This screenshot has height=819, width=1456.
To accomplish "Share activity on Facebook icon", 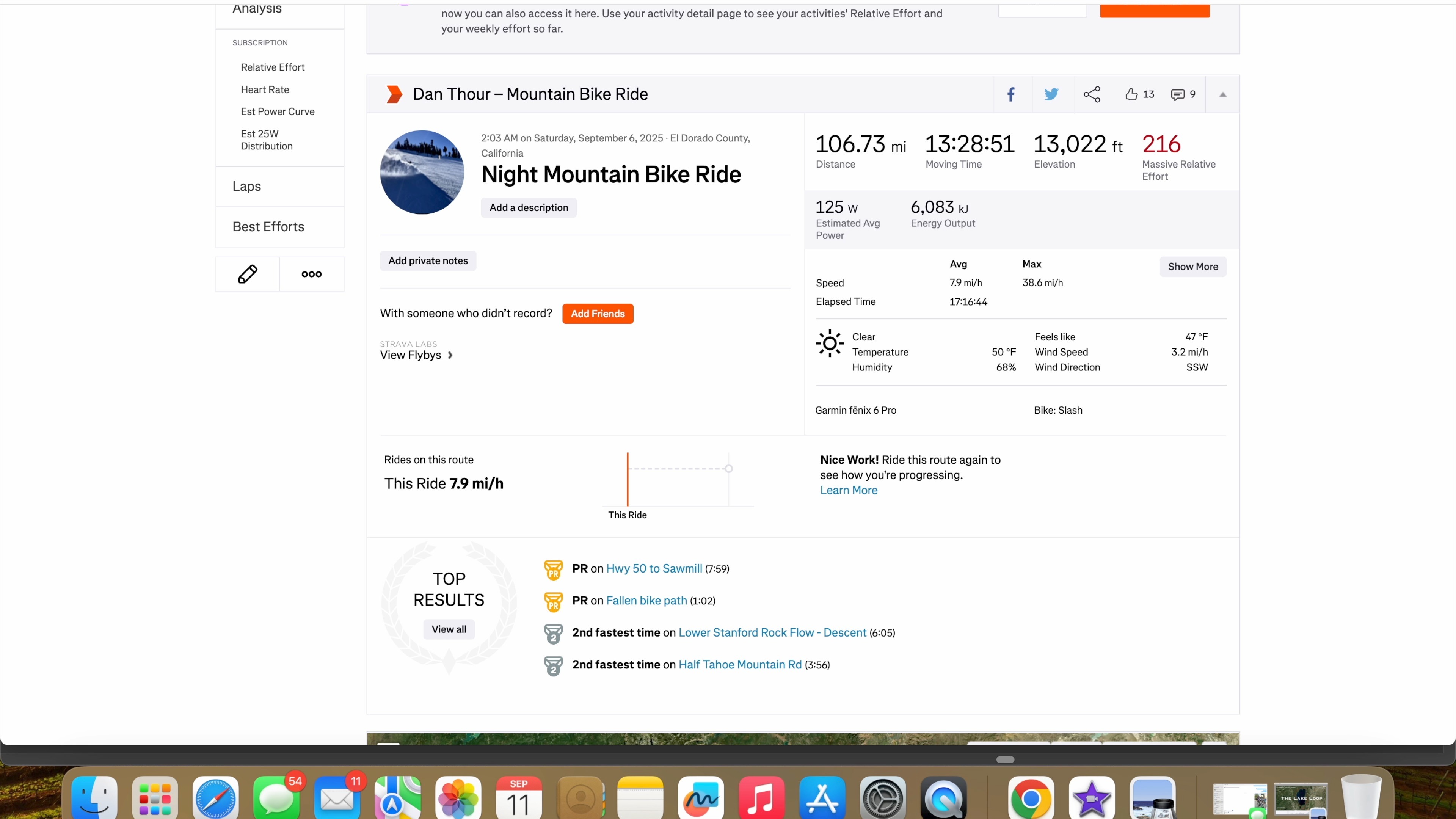I will point(1011,94).
